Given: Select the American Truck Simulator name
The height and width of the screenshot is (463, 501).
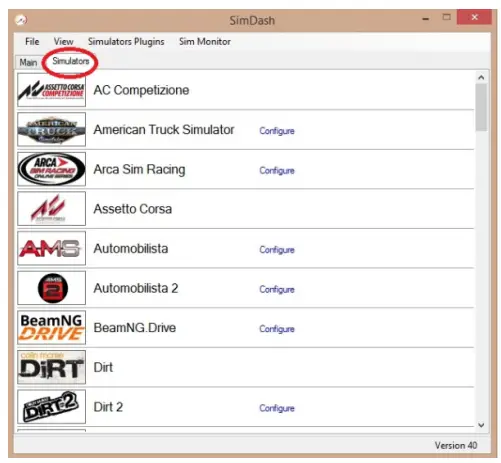Looking at the screenshot, I should 164,129.
